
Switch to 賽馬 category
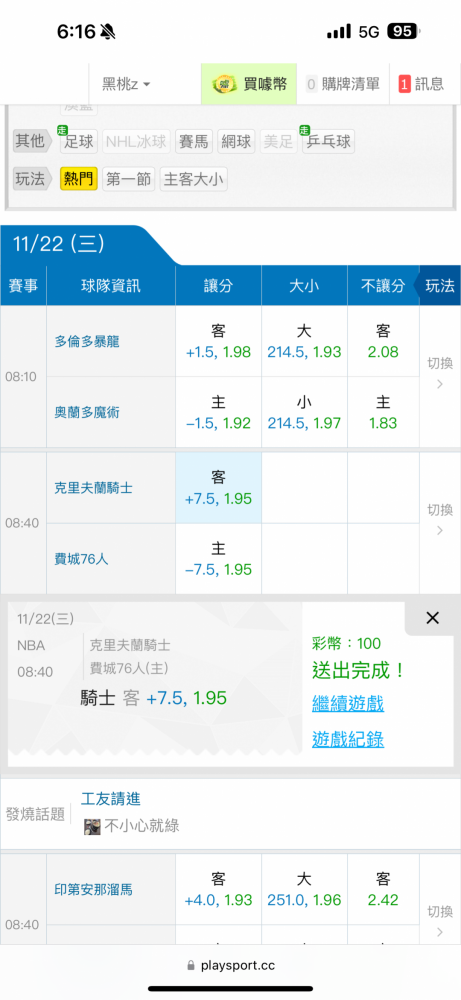(x=194, y=142)
